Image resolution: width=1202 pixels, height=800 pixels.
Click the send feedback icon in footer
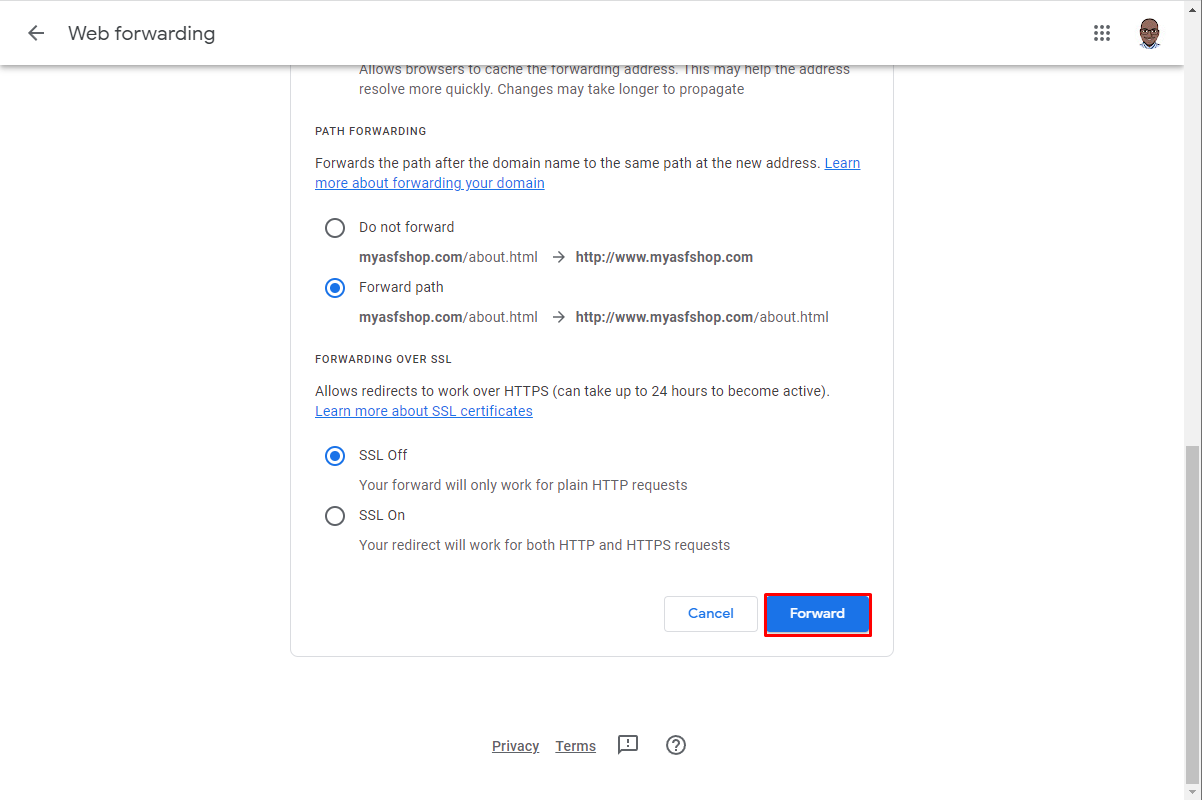click(628, 745)
